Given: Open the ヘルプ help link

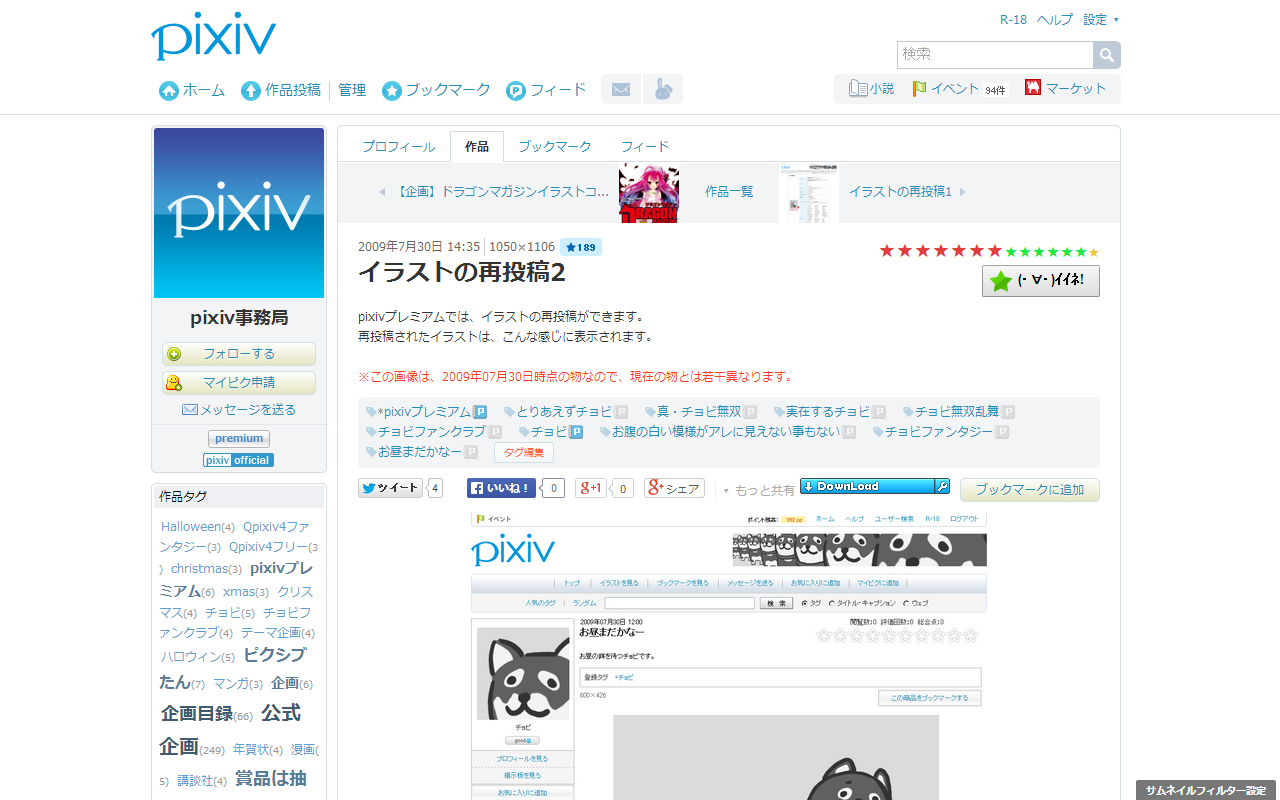Looking at the screenshot, I should (x=1055, y=19).
